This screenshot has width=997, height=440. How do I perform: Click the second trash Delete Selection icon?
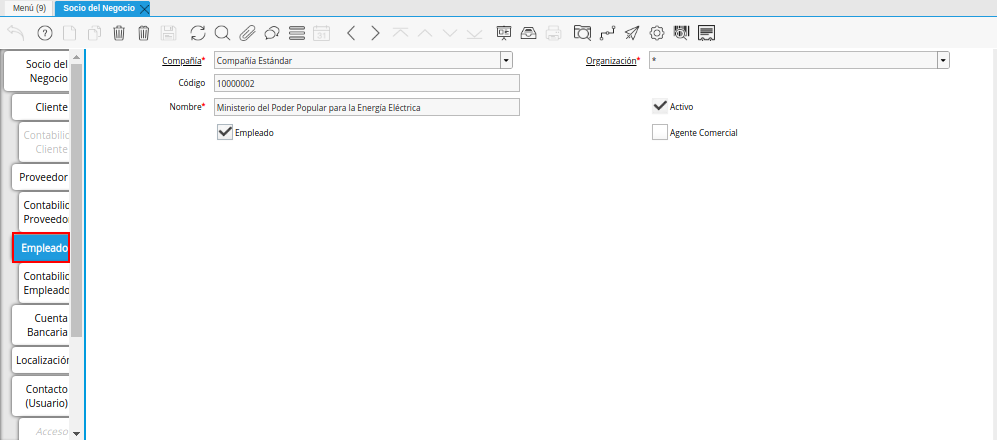pos(144,33)
